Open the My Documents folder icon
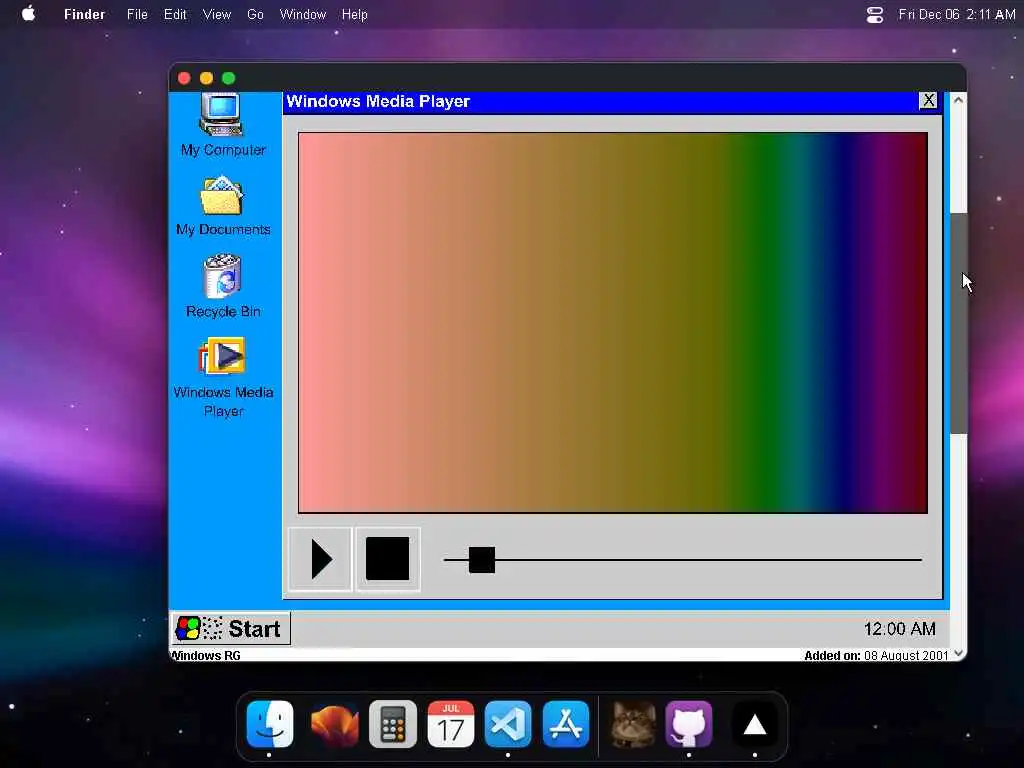 (x=222, y=195)
